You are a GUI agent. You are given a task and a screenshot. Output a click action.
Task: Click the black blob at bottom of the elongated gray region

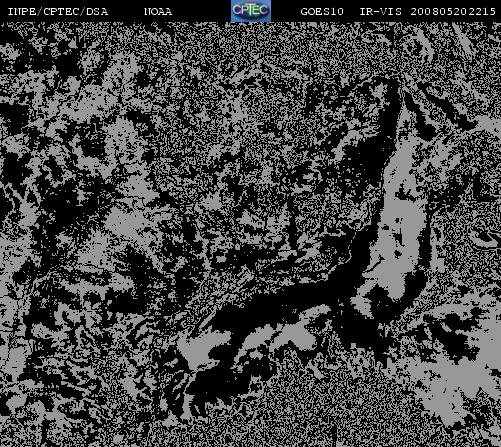coord(387,300)
